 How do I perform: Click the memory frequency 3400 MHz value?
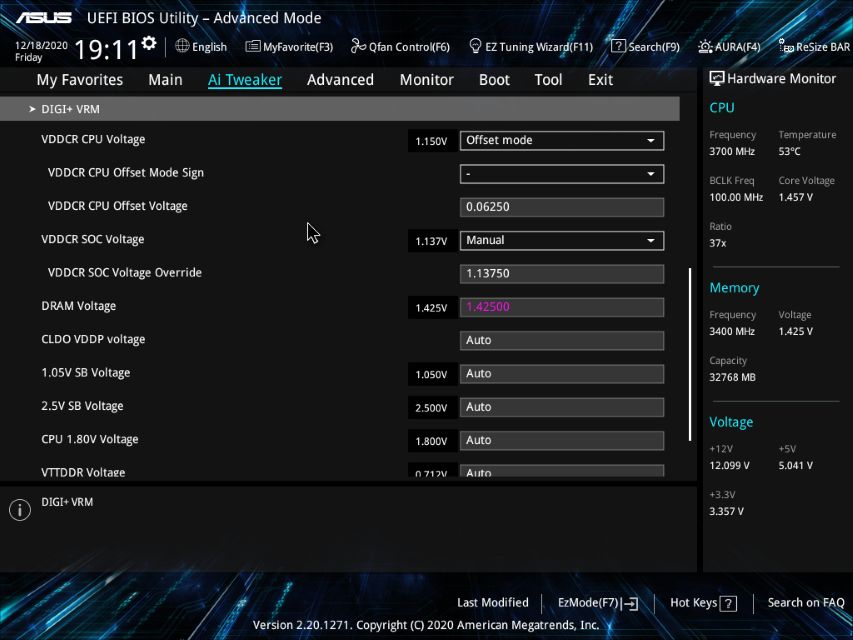tap(732, 331)
